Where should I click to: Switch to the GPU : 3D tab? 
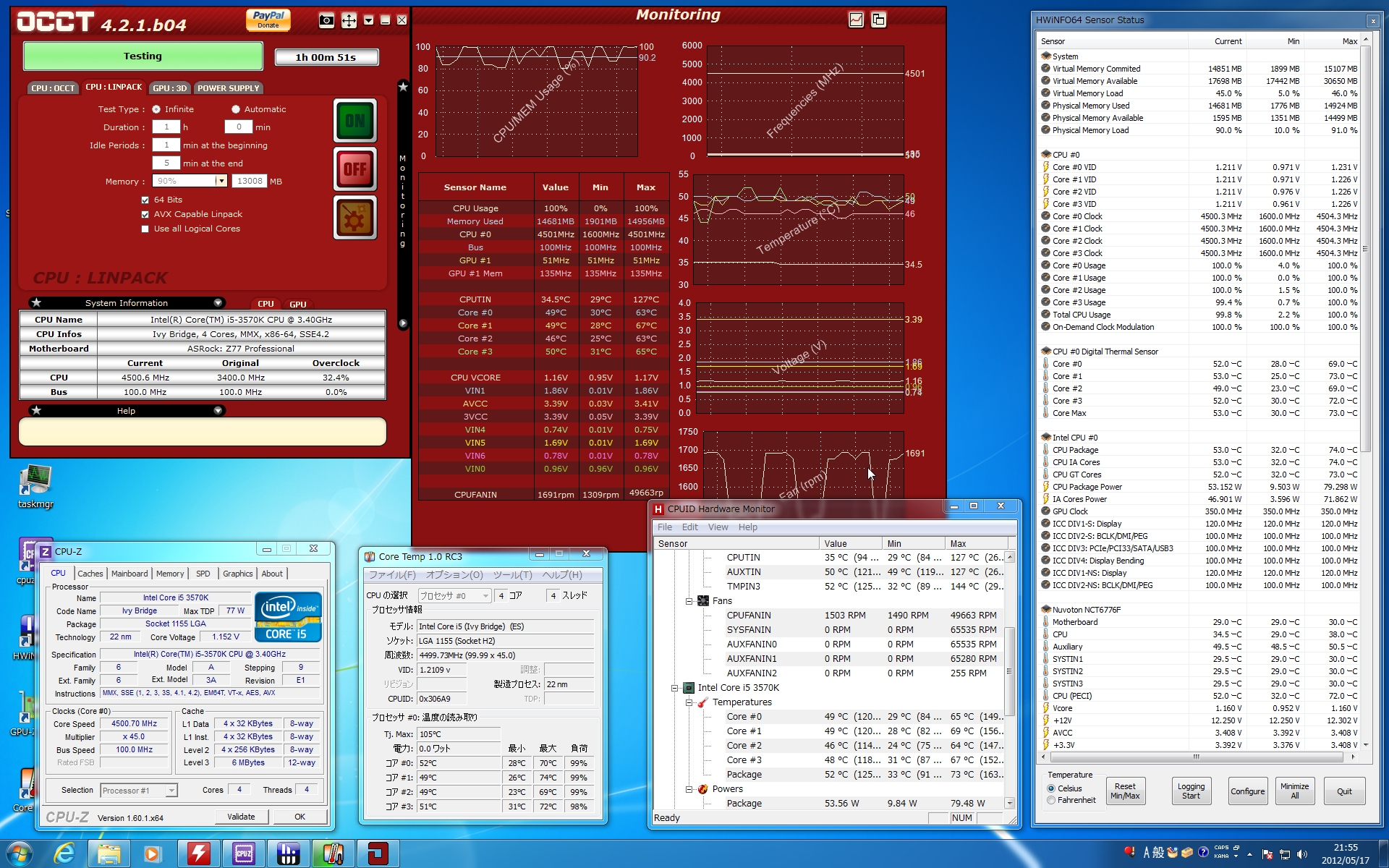170,88
